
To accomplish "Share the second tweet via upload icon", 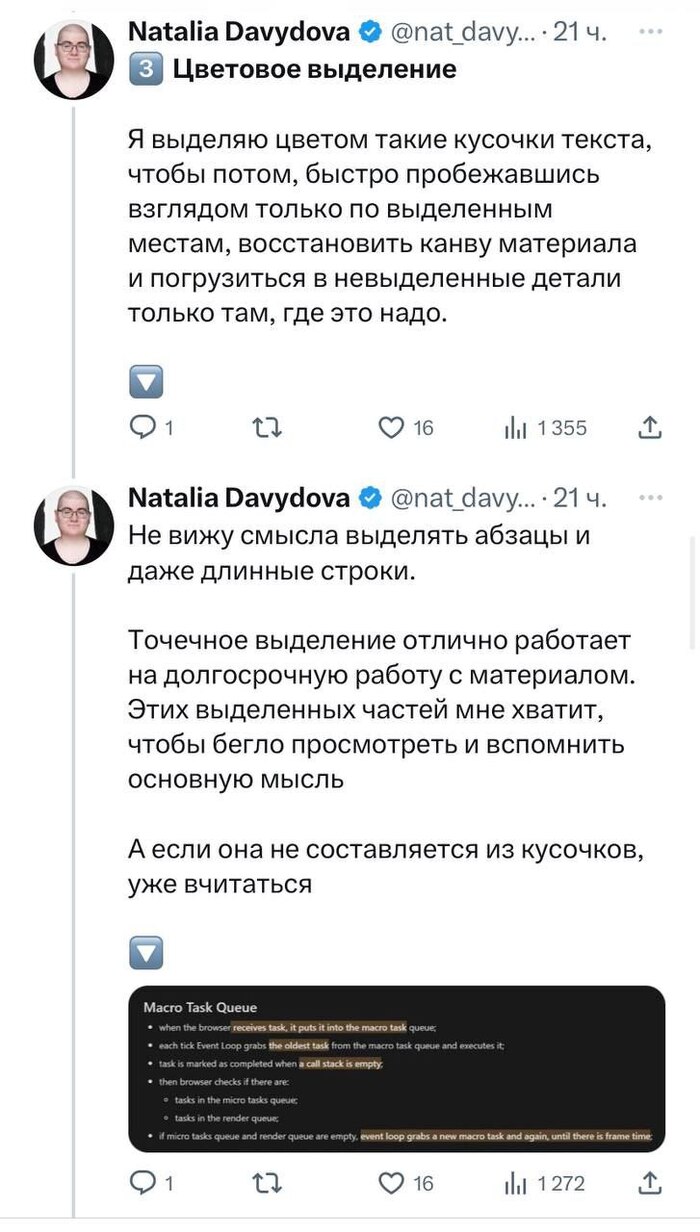I will click(649, 1183).
